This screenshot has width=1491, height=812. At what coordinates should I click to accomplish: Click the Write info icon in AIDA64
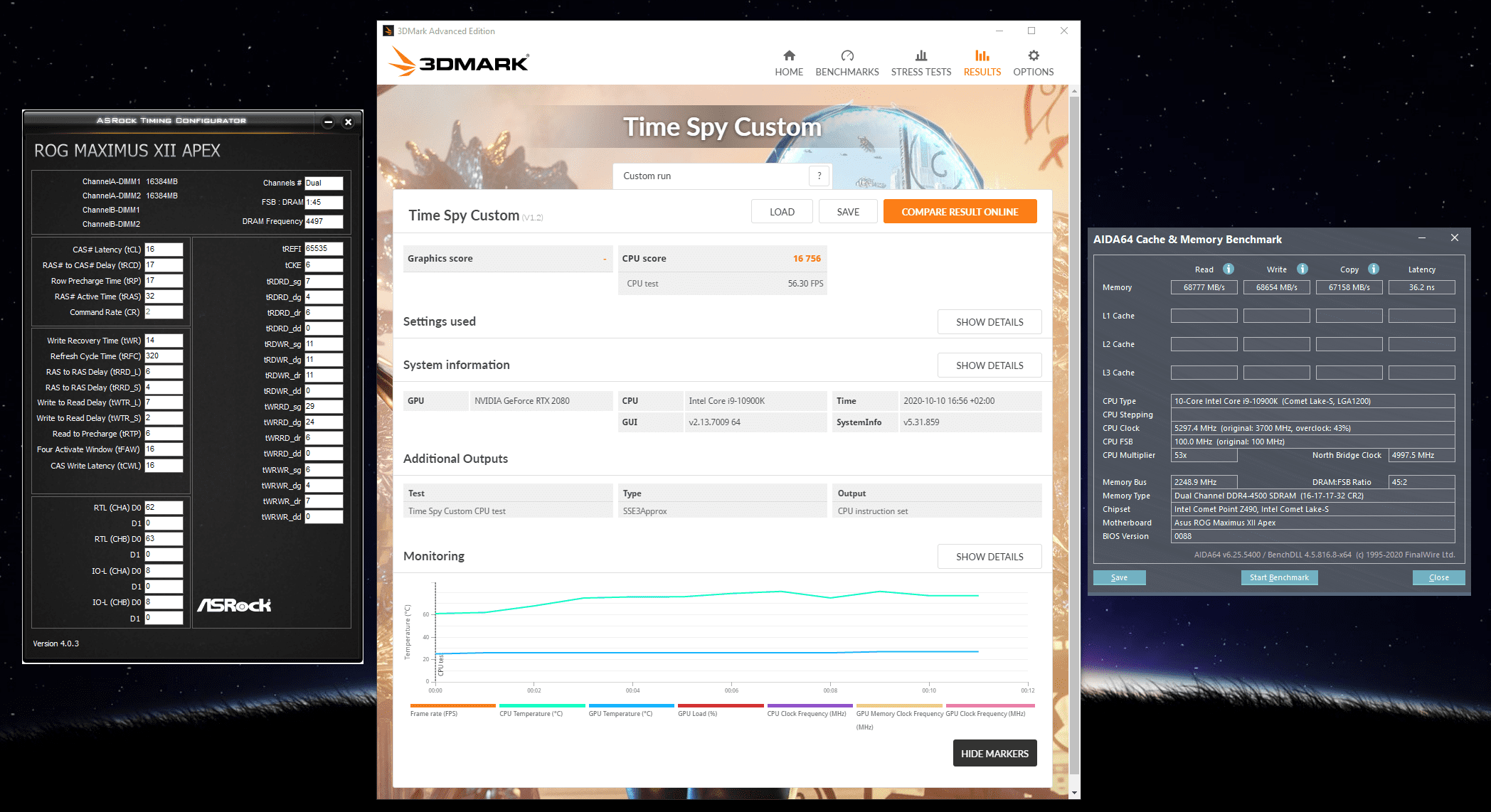(1302, 269)
